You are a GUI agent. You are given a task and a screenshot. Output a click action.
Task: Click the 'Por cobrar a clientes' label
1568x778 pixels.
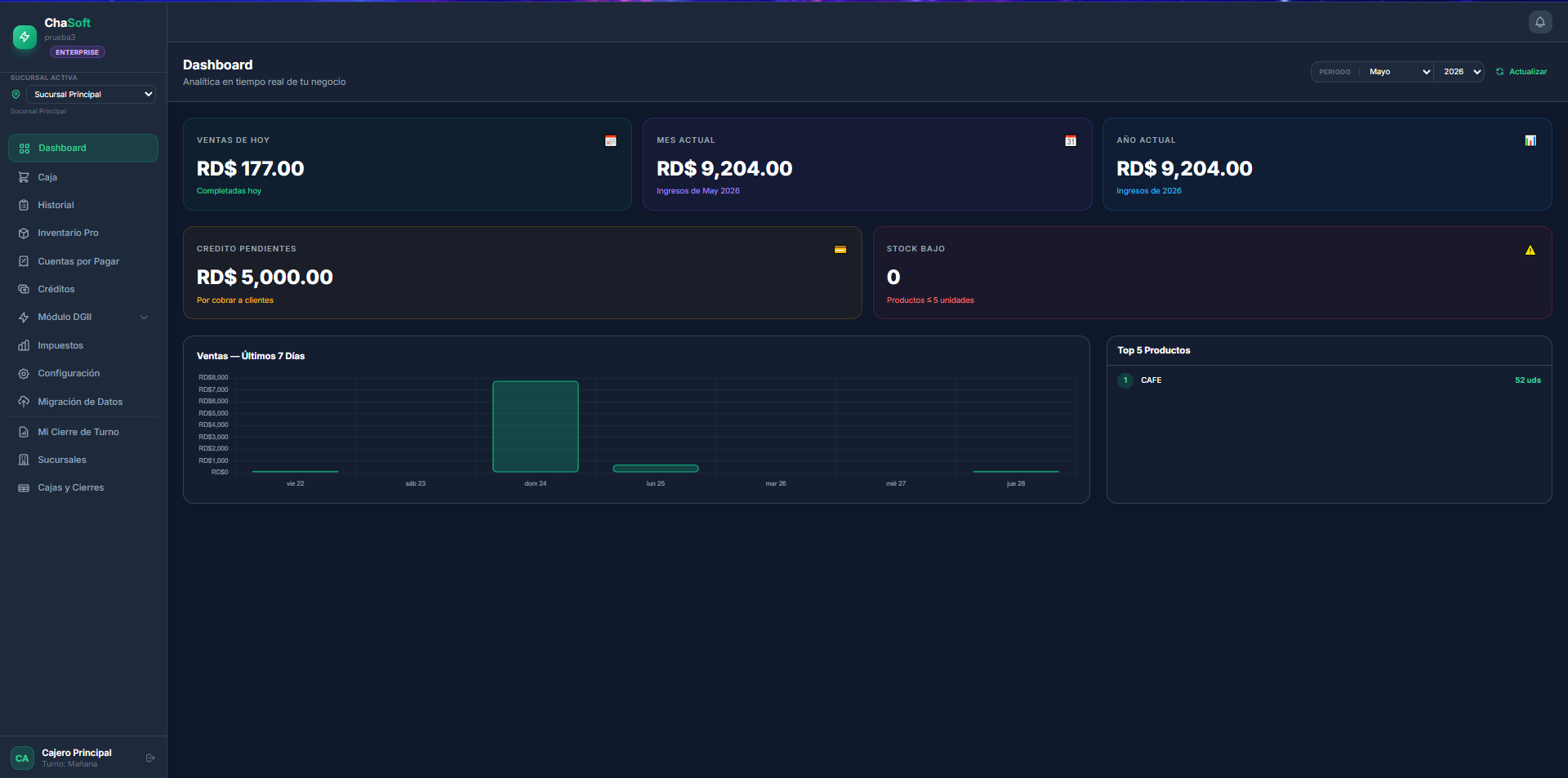tap(235, 300)
